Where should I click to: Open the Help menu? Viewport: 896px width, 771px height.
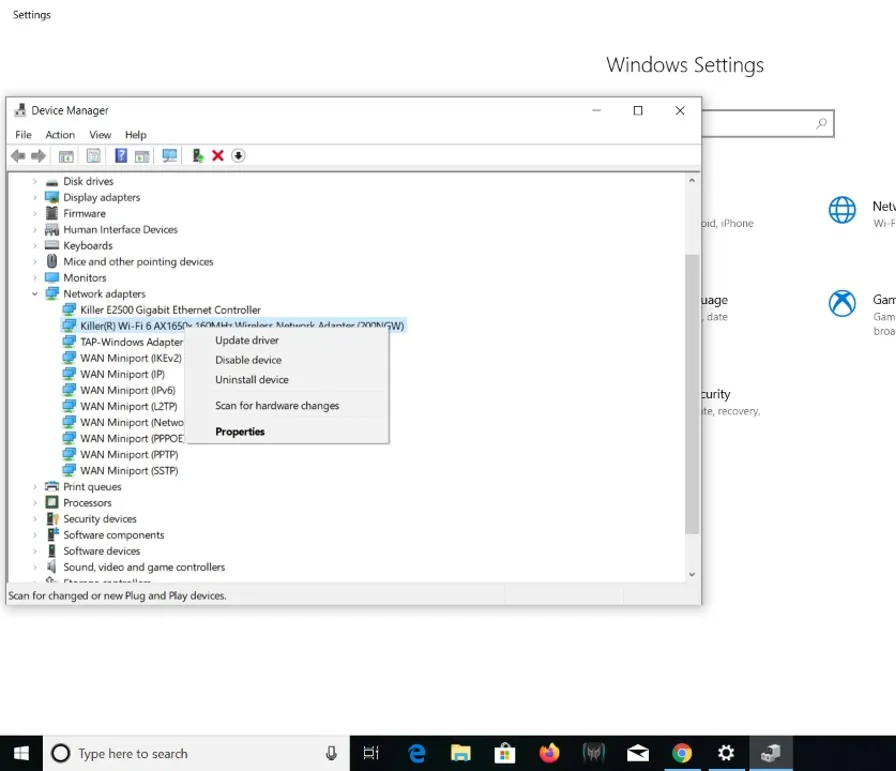(135, 135)
